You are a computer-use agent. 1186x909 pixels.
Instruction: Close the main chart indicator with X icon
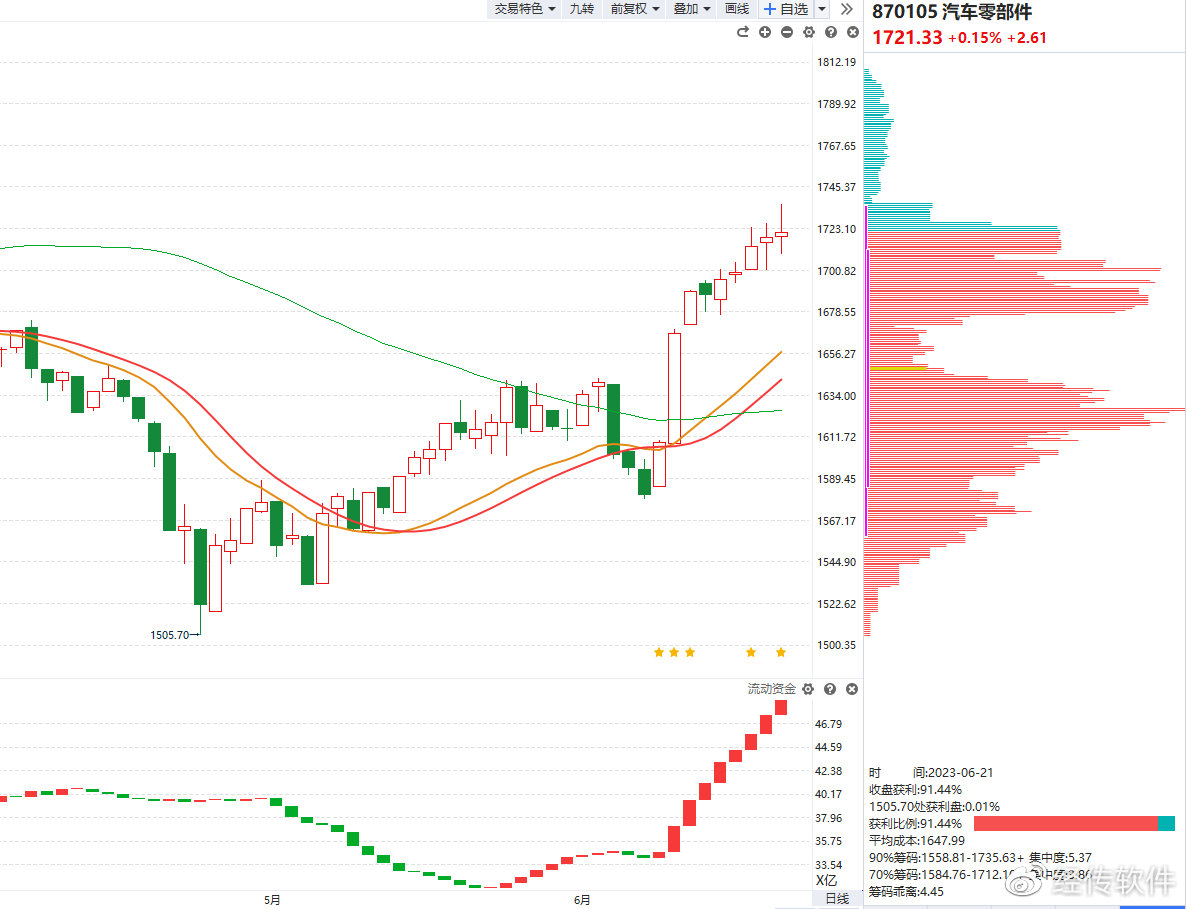852,32
